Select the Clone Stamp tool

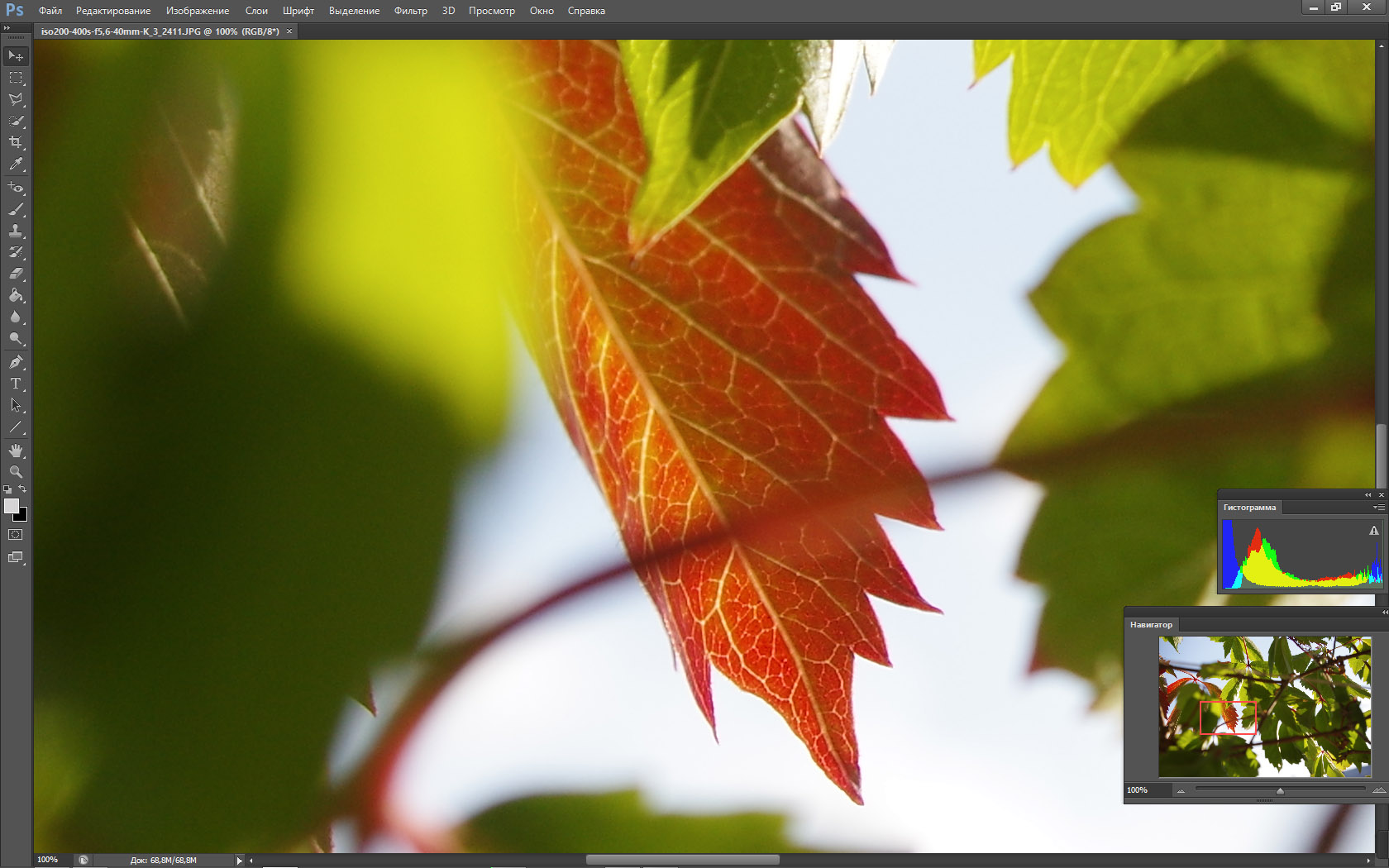(x=16, y=231)
